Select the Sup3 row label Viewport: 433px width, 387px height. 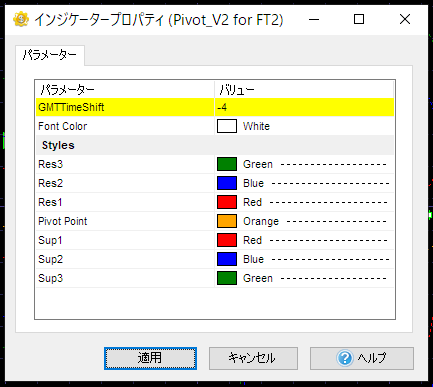[x=50, y=278]
